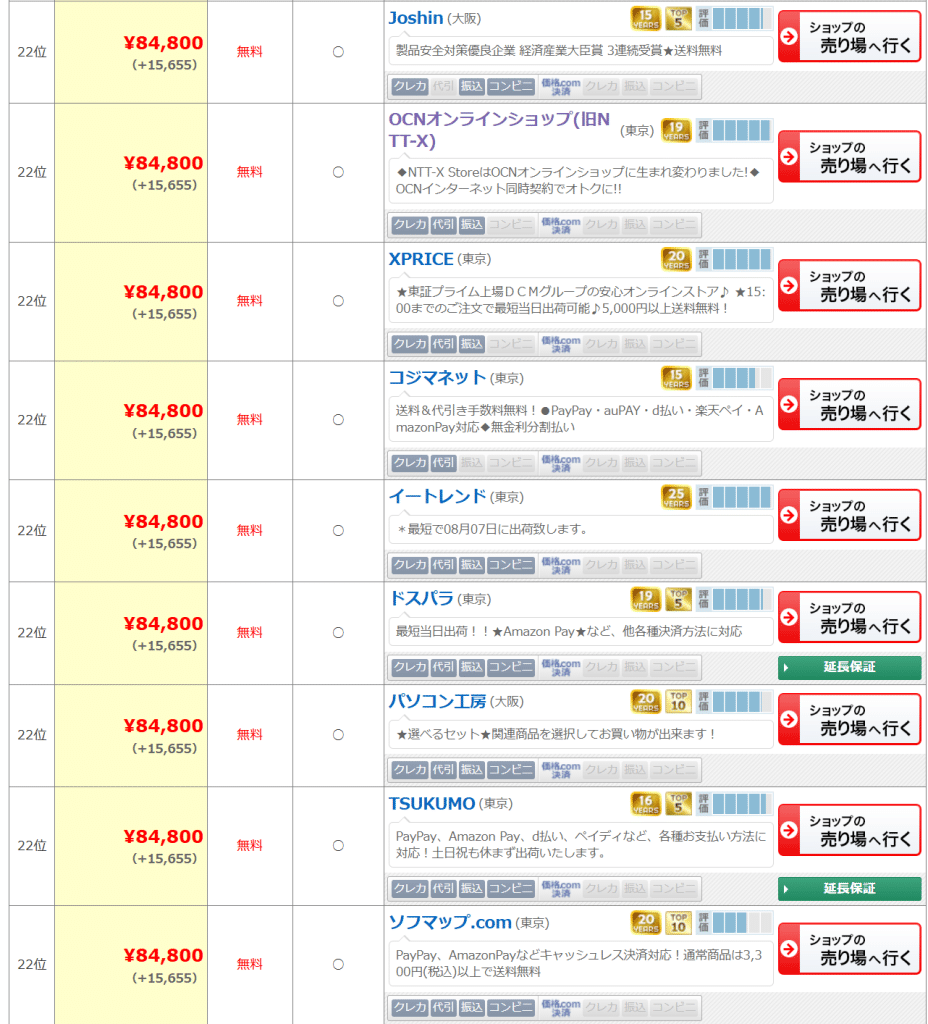This screenshot has height=1024, width=928.
Task: Click ショップの売り場へ行く for コジマネット
Action: tap(849, 404)
